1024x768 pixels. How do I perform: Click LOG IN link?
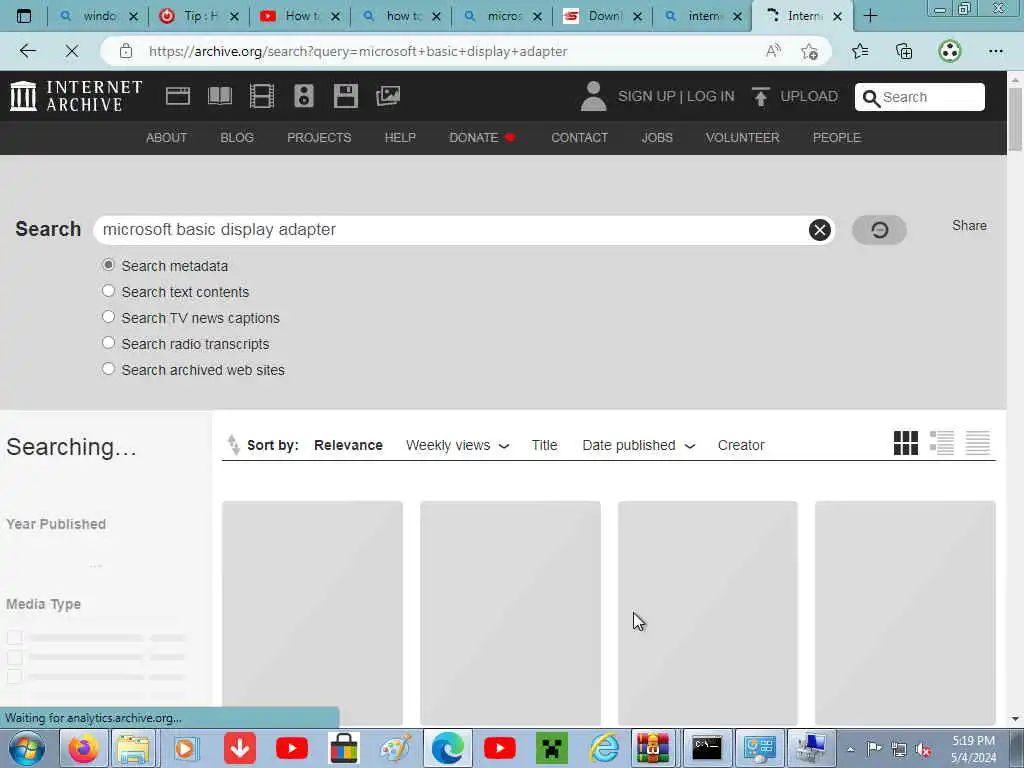pos(711,97)
